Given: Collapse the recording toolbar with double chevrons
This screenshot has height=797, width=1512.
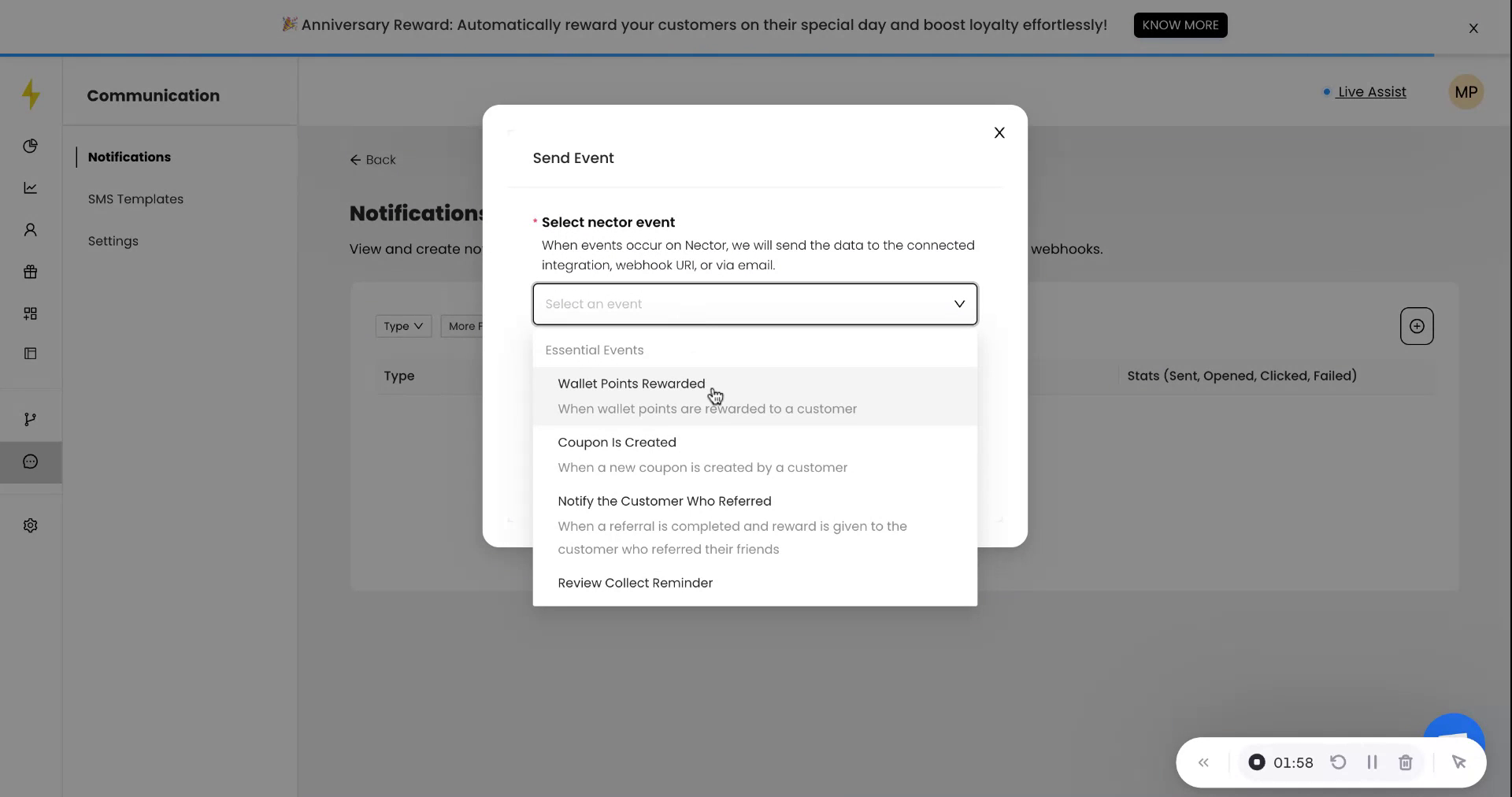Looking at the screenshot, I should click(x=1204, y=762).
